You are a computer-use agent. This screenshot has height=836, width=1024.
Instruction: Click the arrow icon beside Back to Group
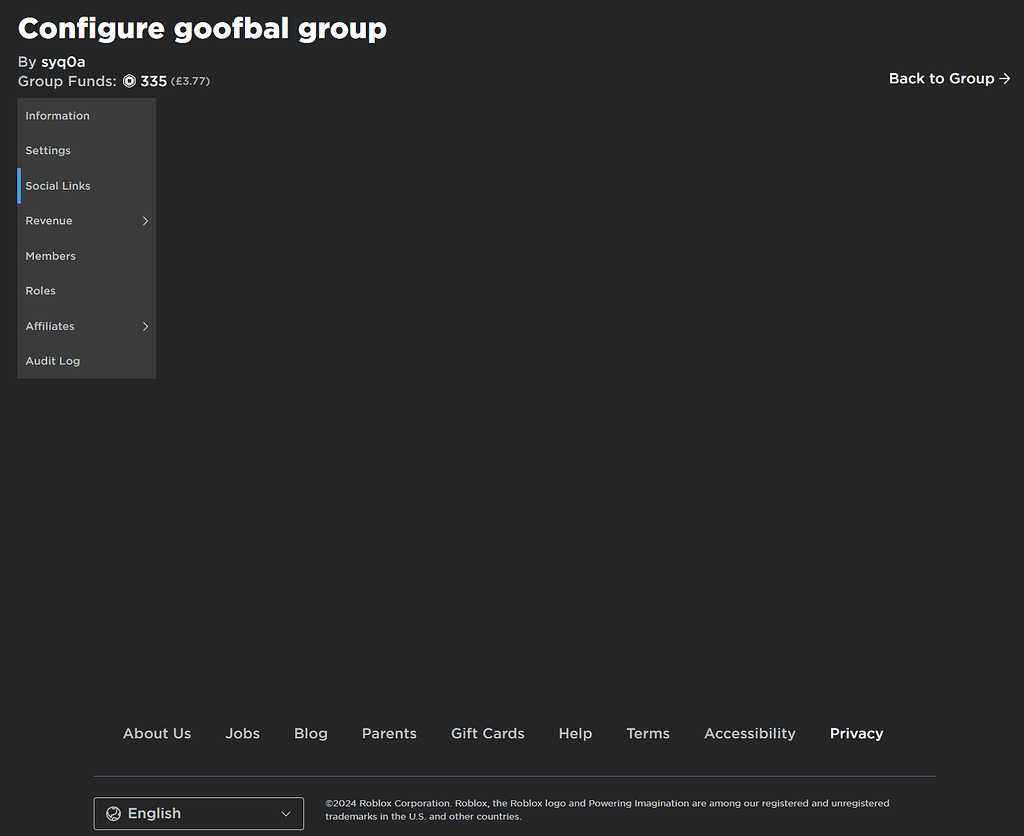click(x=1005, y=78)
